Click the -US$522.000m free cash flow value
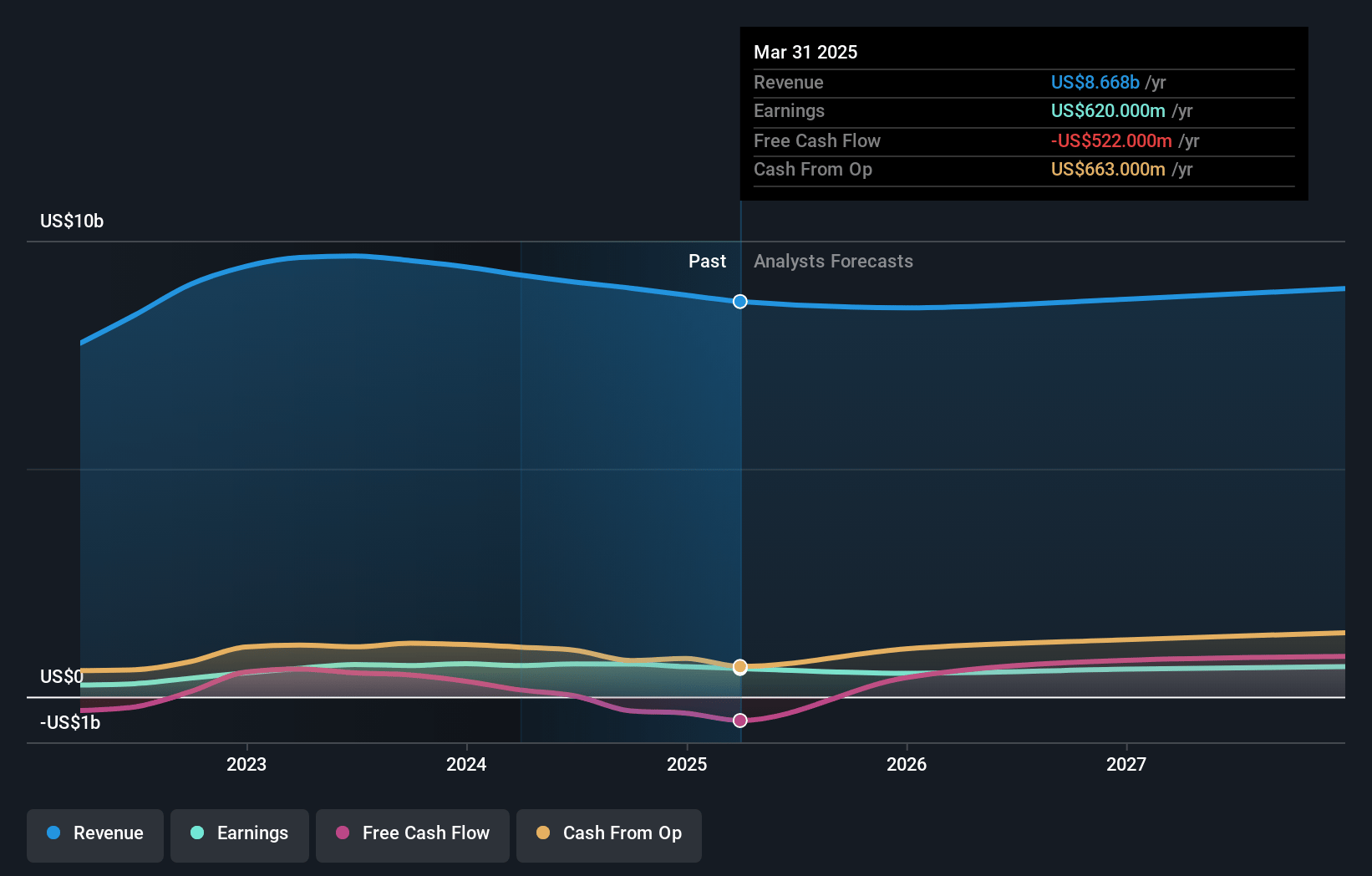 click(x=1111, y=140)
